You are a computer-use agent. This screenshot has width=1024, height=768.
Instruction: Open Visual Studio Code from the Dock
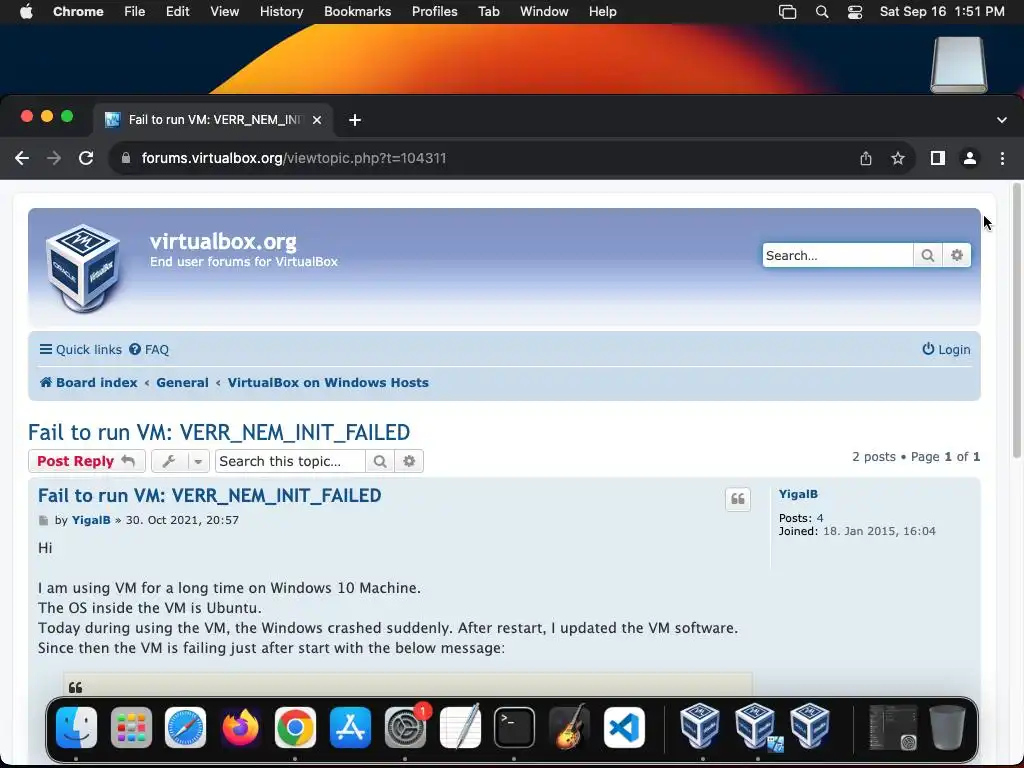tap(624, 728)
